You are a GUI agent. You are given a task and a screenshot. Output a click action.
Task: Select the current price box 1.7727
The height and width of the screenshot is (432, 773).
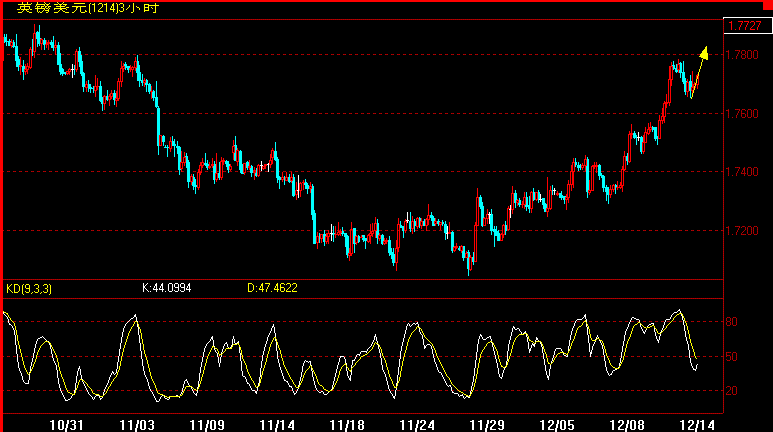[747, 26]
